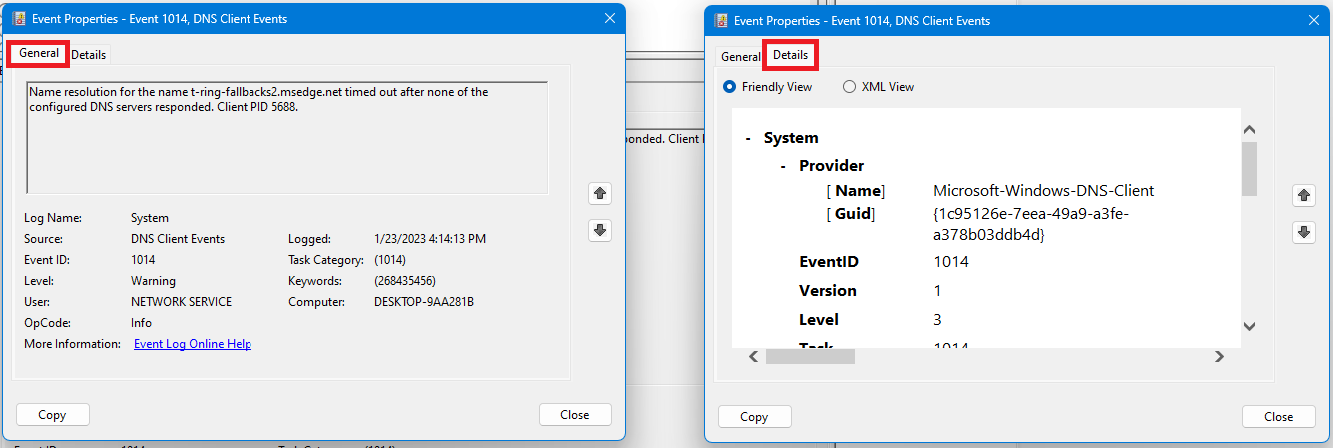Screen dimensions: 1333x448
Task: Click inside the name resolution description text box
Action: click(286, 140)
